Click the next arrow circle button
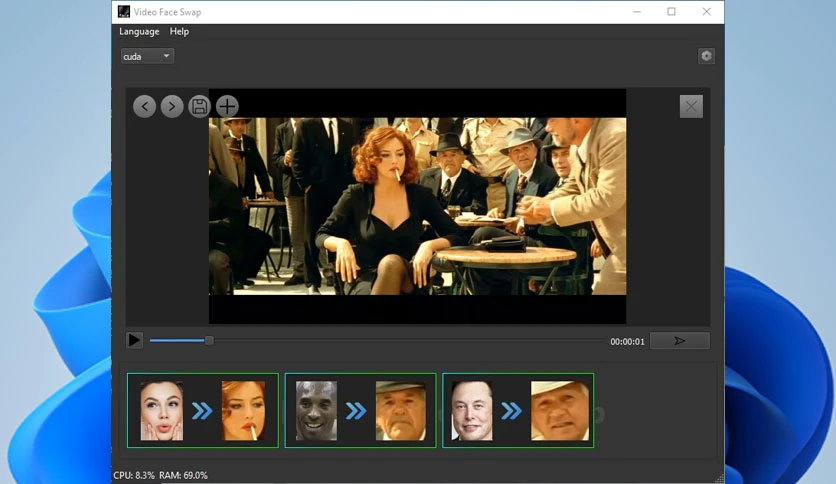Viewport: 836px width, 484px height. click(172, 107)
